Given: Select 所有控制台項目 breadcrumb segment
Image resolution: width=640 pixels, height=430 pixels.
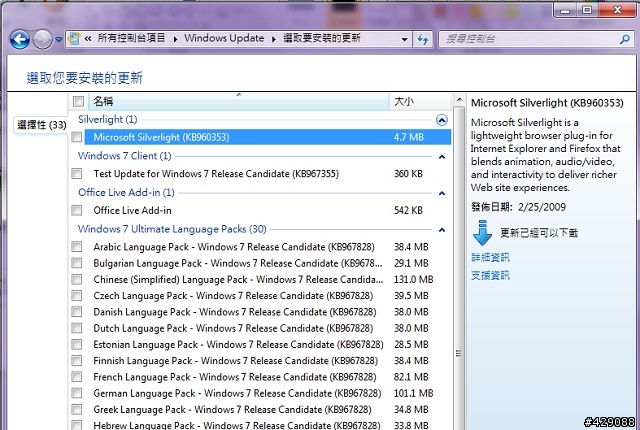Looking at the screenshot, I should click(x=131, y=38).
